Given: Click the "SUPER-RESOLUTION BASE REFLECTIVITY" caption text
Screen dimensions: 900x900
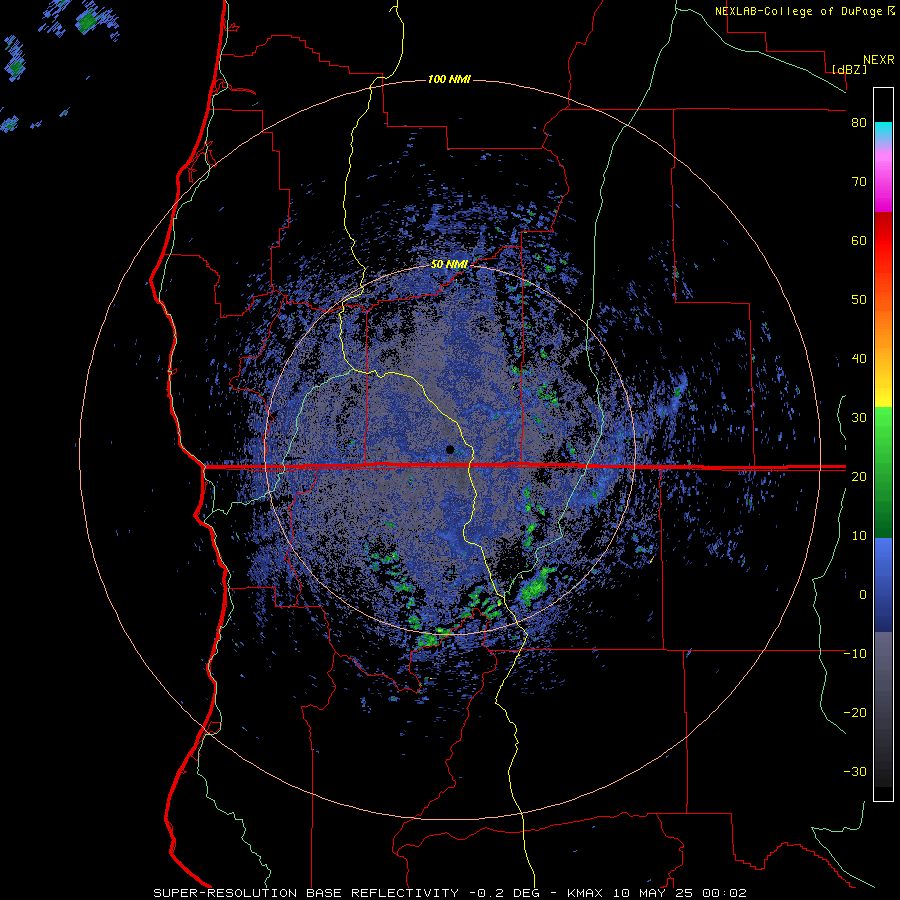Looking at the screenshot, I should click(306, 893).
